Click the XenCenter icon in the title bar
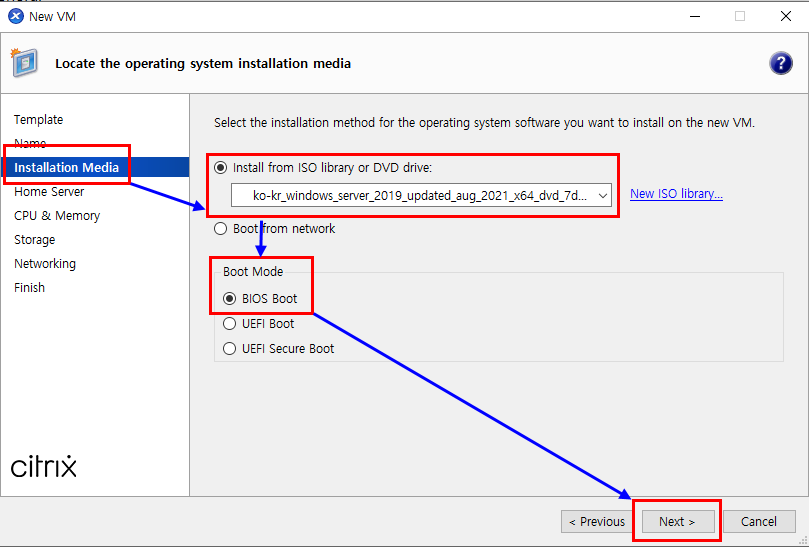 click(16, 17)
